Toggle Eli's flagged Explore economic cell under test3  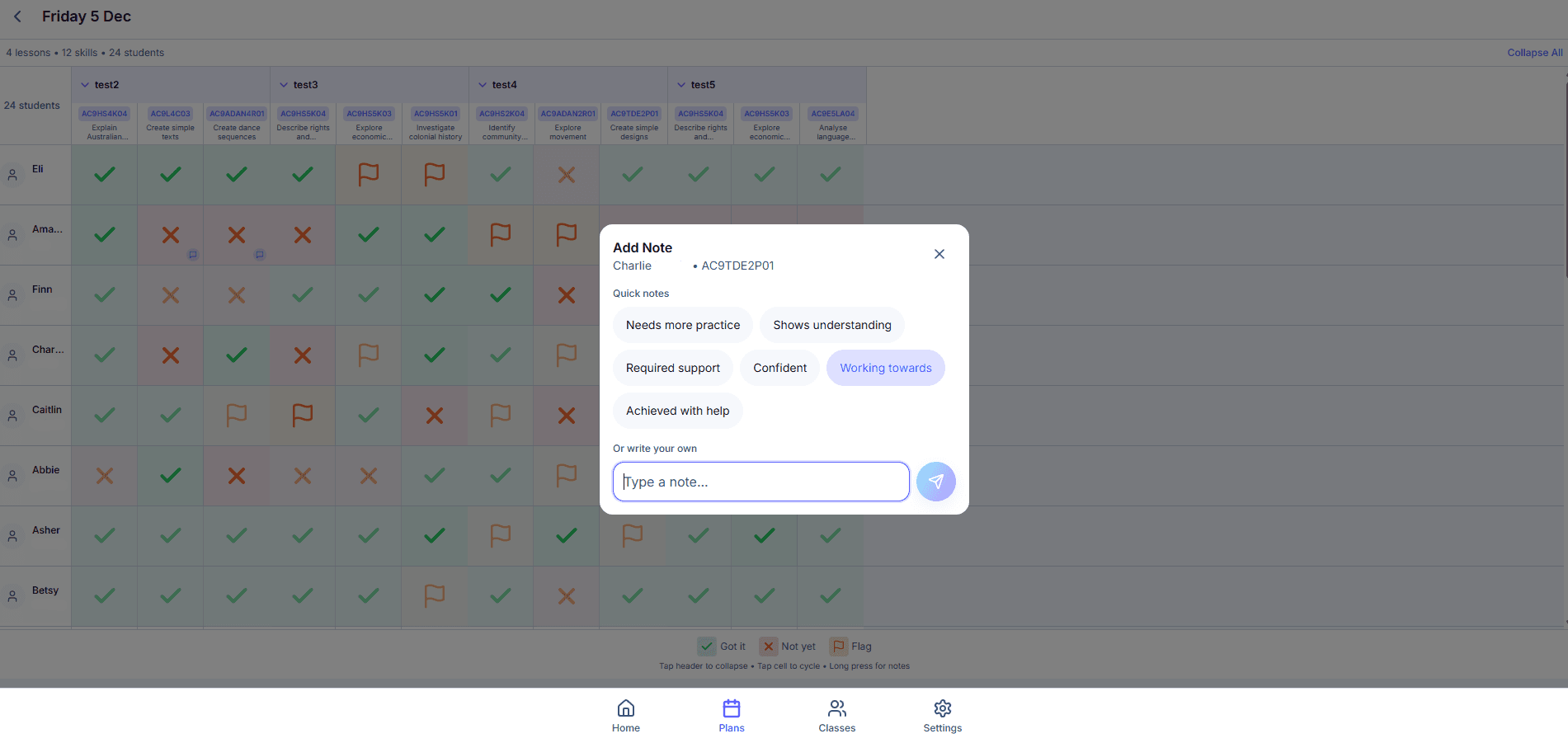click(x=369, y=175)
